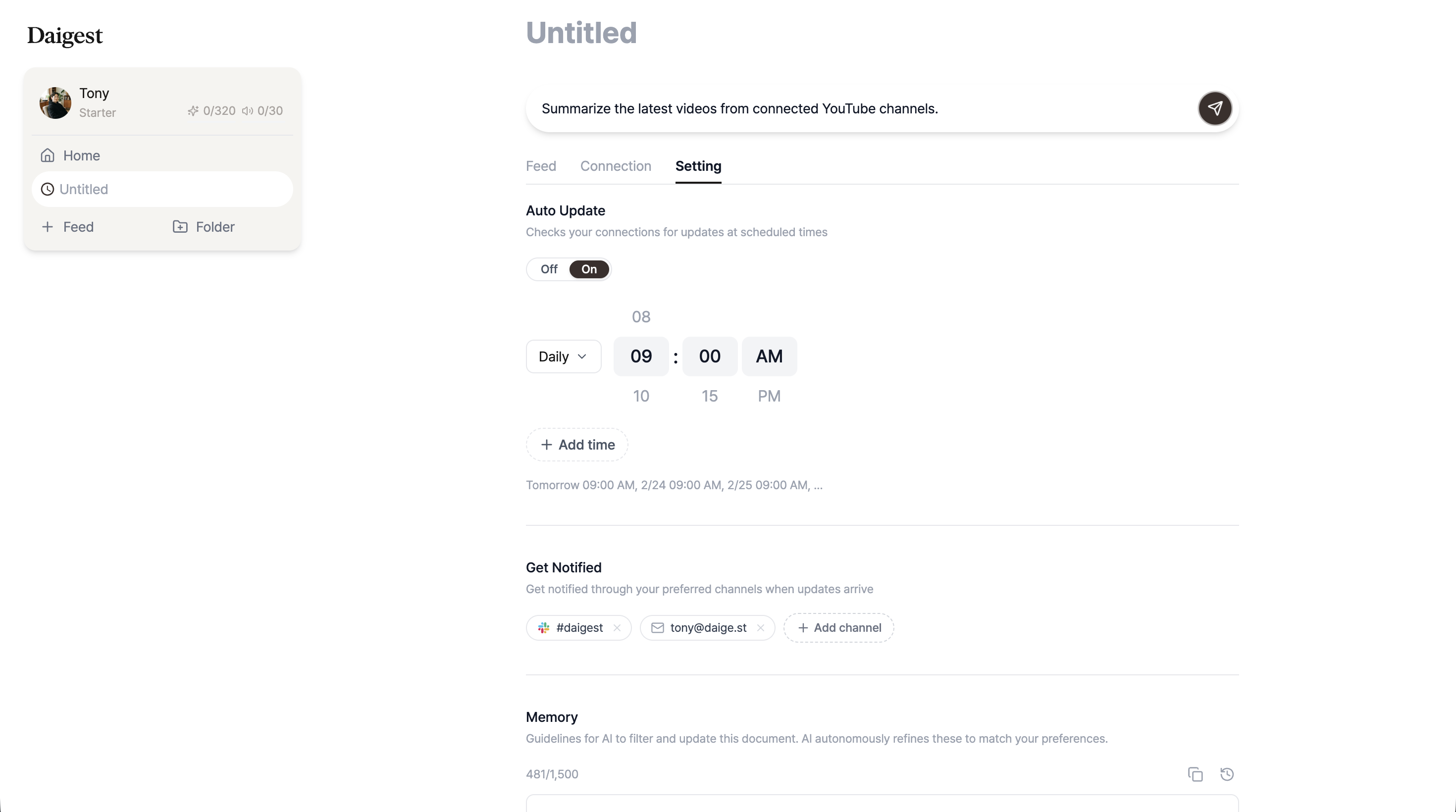Click the Home icon in sidebar

[x=48, y=155]
